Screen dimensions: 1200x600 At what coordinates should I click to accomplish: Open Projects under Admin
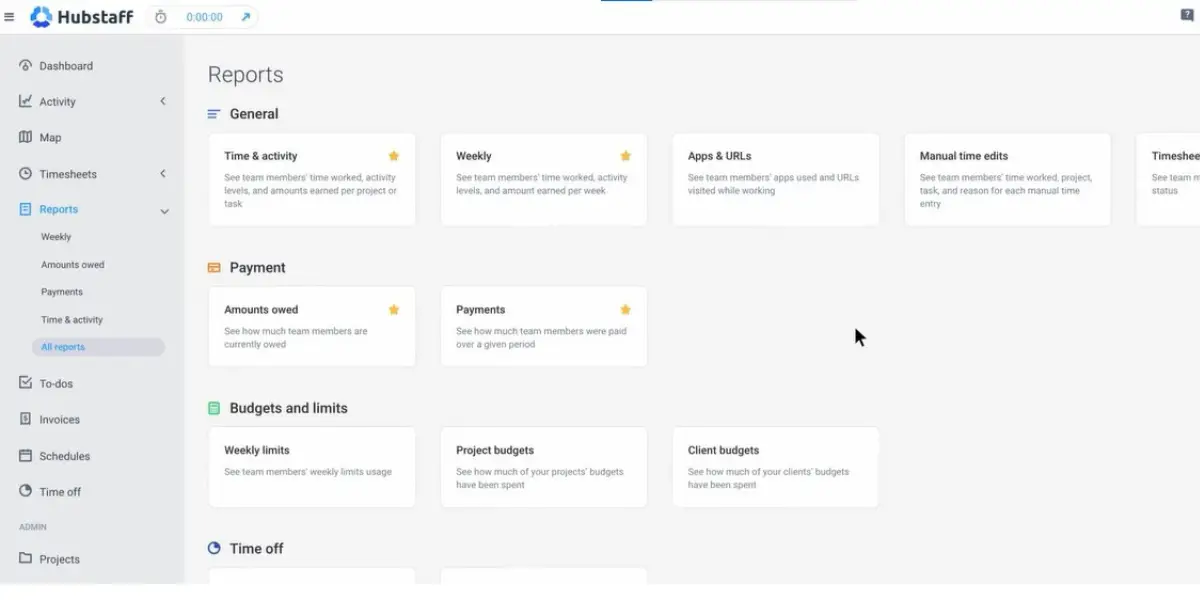click(60, 559)
